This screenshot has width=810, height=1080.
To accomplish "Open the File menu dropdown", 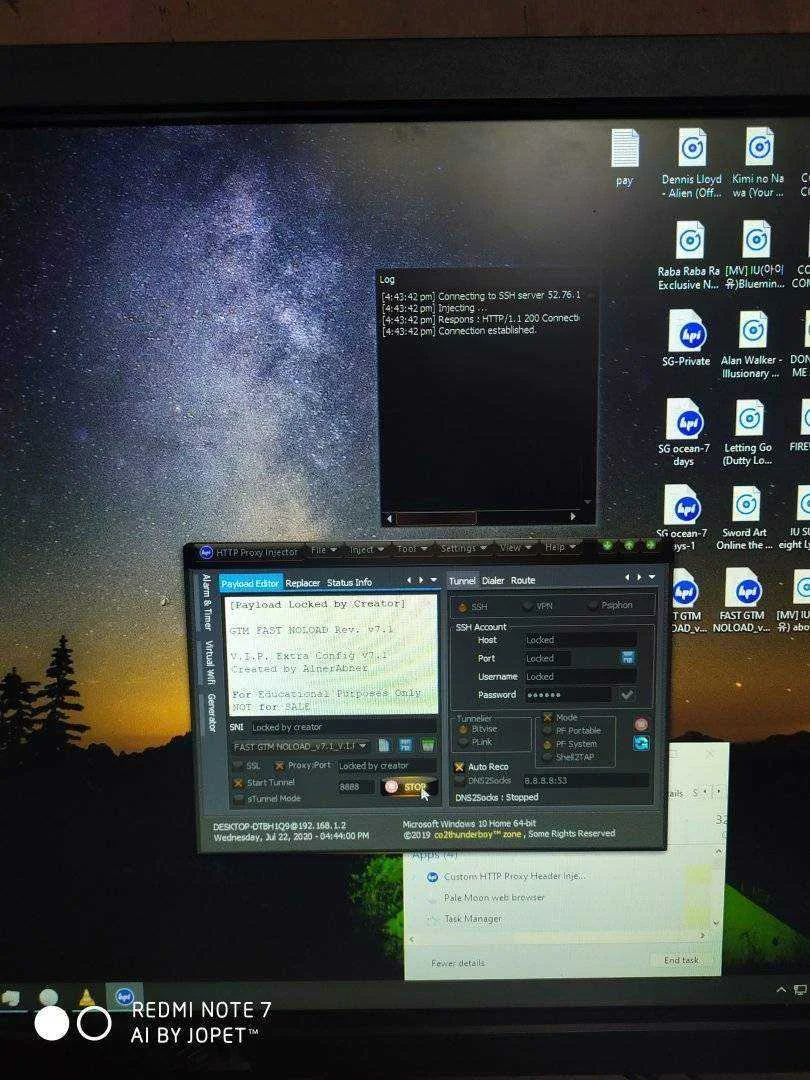I will click(x=324, y=550).
